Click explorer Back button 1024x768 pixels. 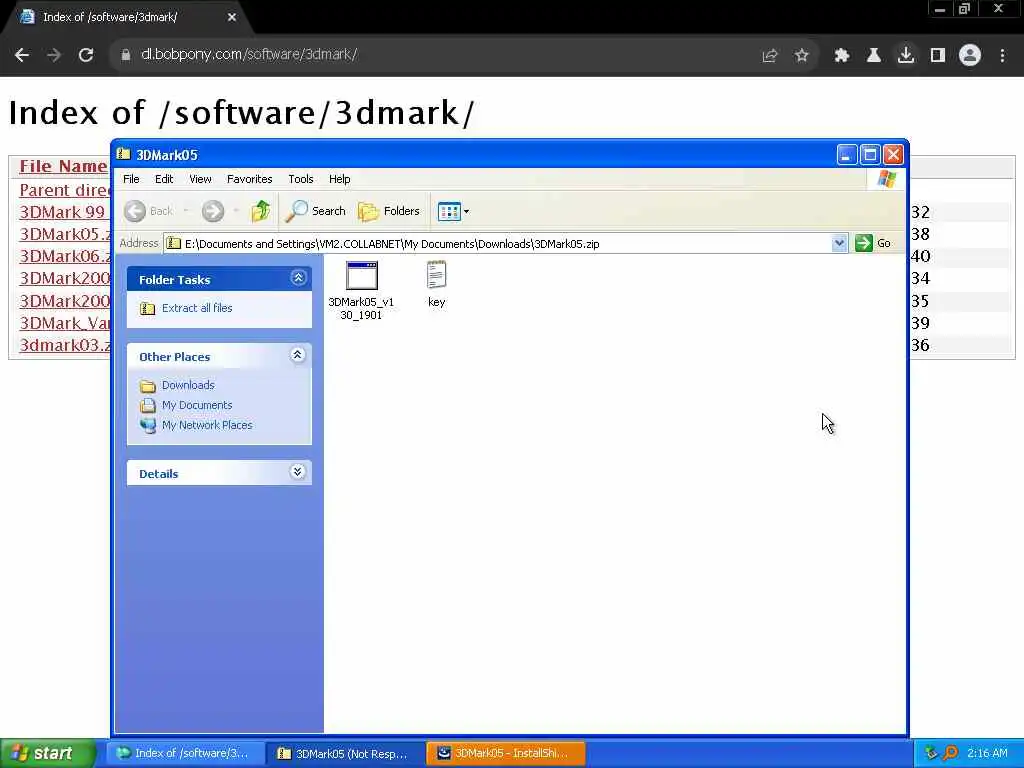[149, 211]
